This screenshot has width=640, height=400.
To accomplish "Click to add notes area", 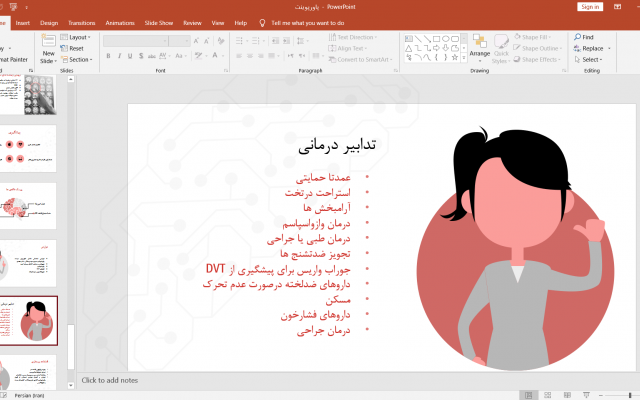I will point(110,380).
